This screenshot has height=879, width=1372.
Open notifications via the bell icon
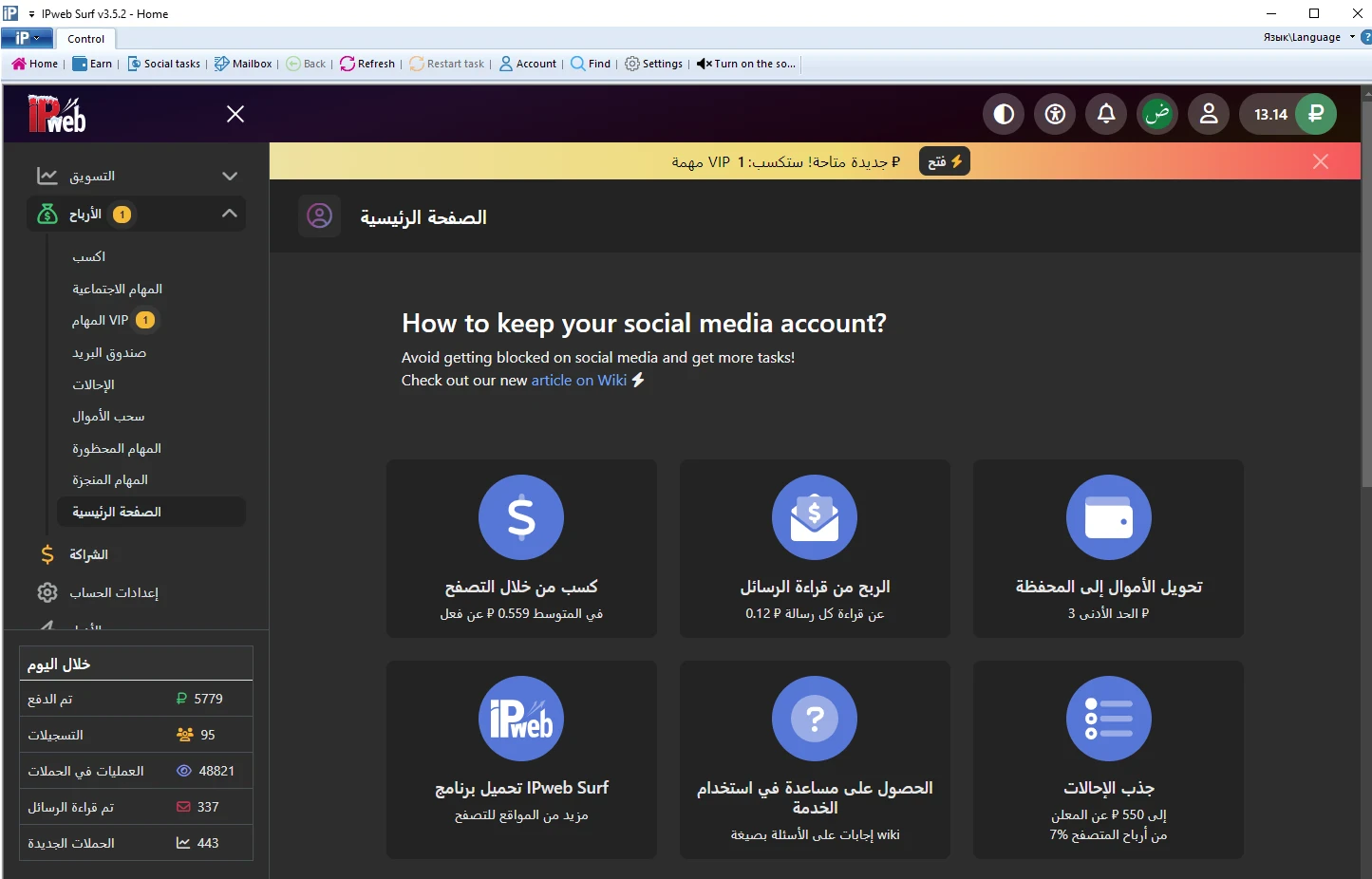(x=1105, y=114)
